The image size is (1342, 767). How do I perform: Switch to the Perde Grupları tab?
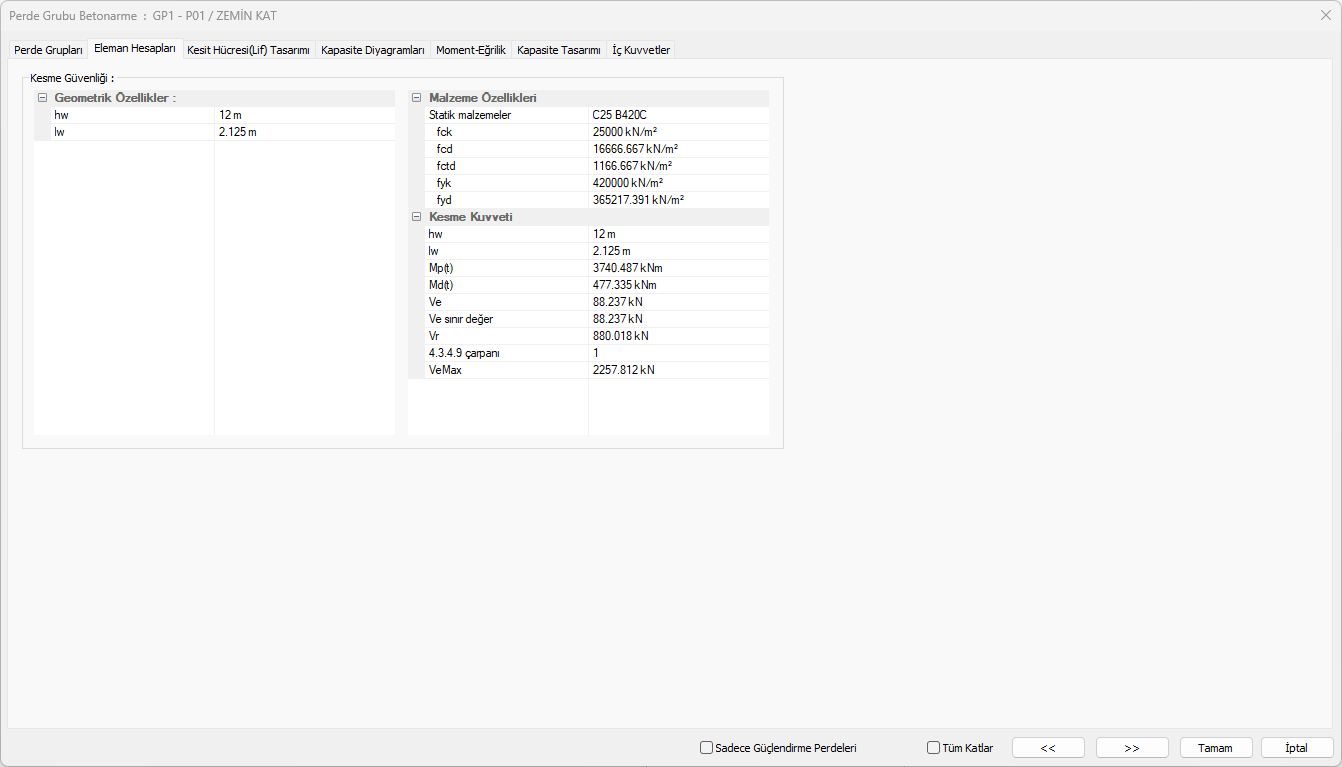pos(48,50)
